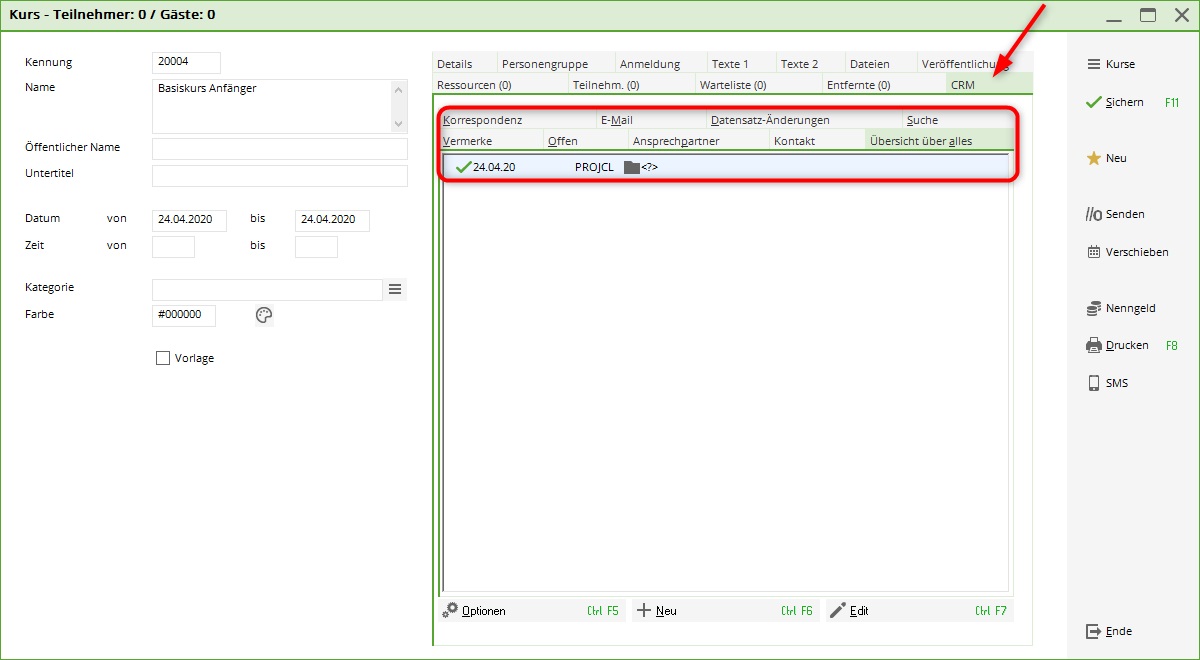Open the Warteliste (0) tab
Image resolution: width=1200 pixels, height=660 pixels.
tap(733, 85)
